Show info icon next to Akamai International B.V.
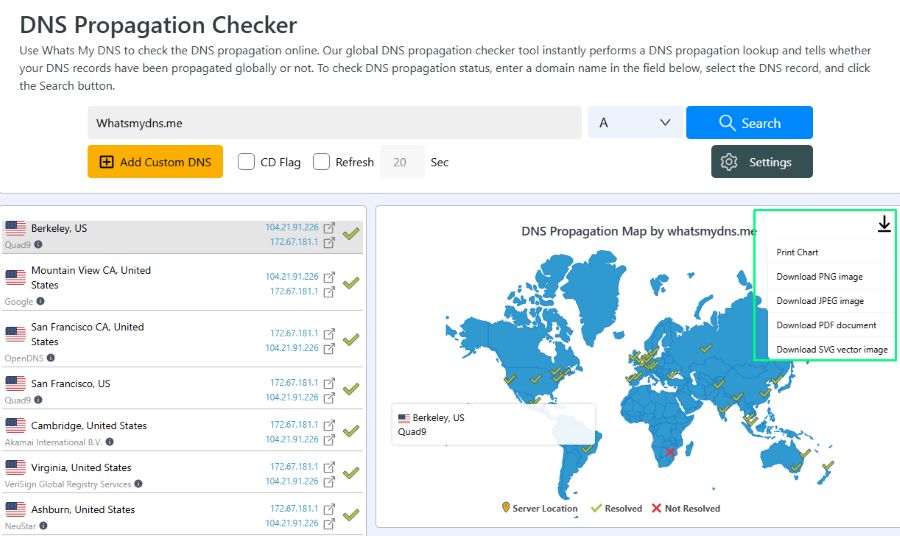Screen dimensions: 900x536 coord(109,442)
